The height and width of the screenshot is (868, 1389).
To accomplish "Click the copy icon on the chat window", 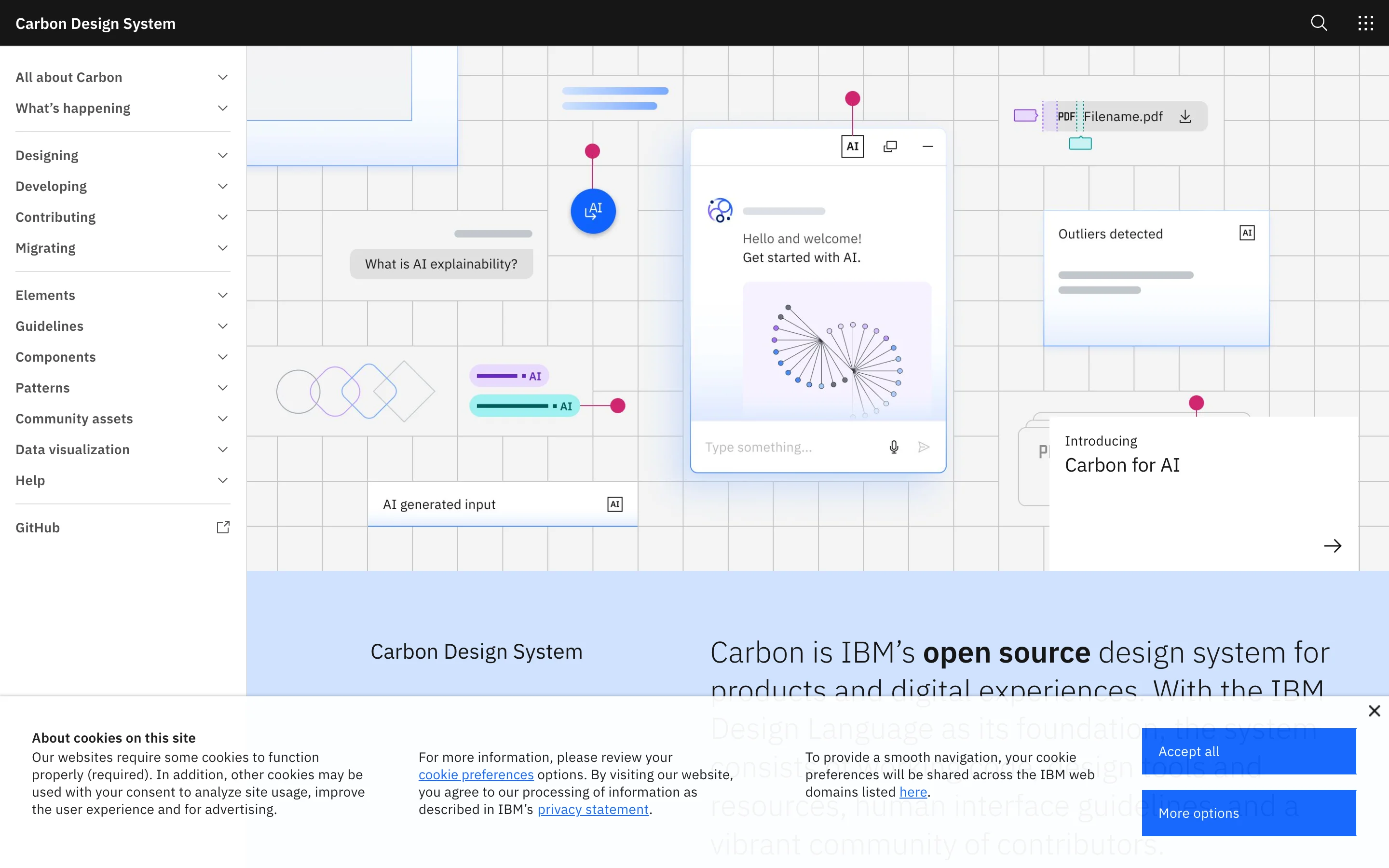I will click(890, 147).
